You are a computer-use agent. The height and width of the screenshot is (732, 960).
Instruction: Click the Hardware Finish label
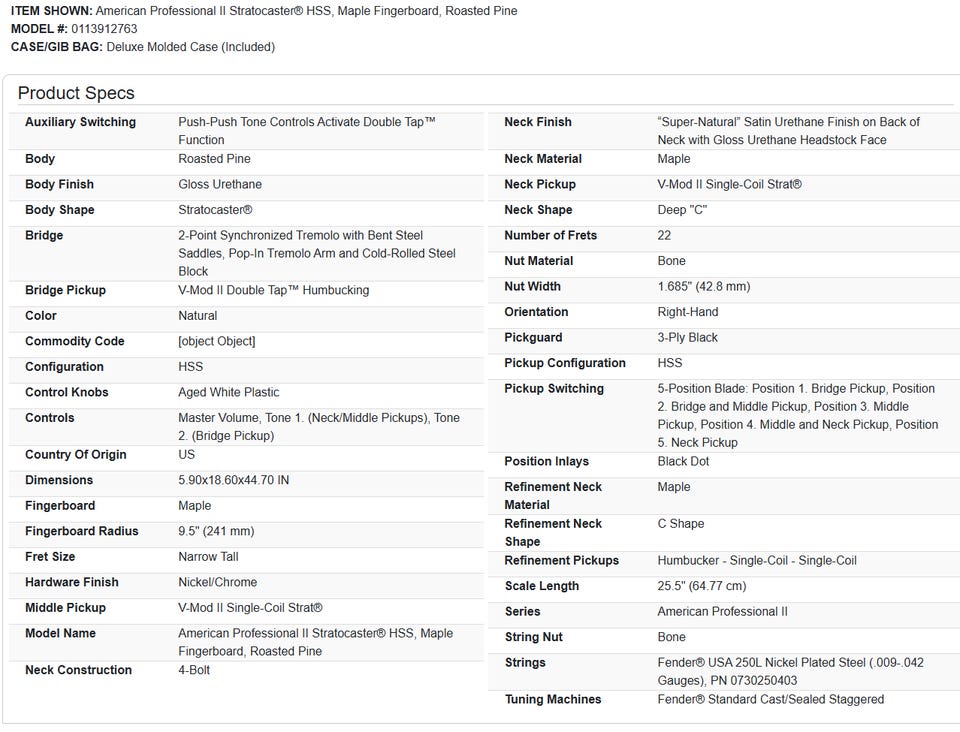point(72,582)
